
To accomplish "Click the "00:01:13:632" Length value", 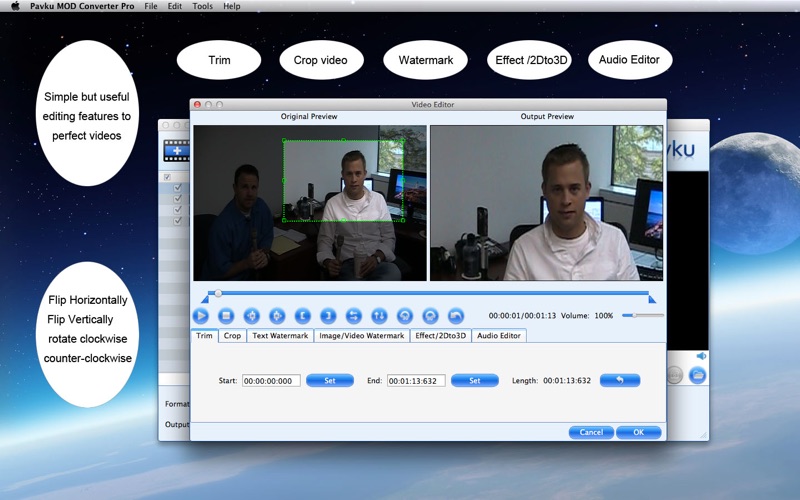I will [x=567, y=381].
